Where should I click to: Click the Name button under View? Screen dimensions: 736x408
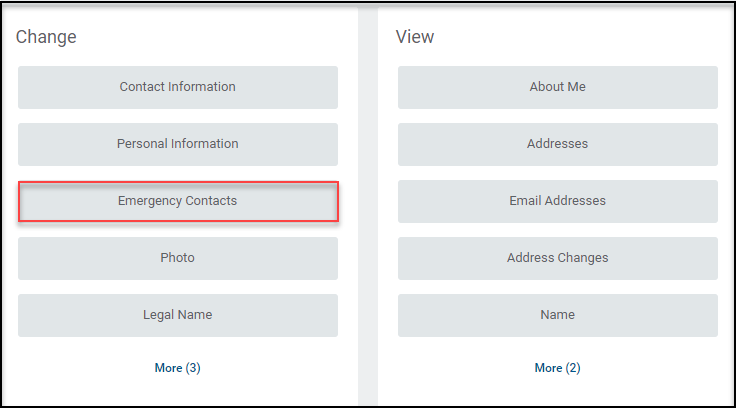pyautogui.click(x=558, y=315)
